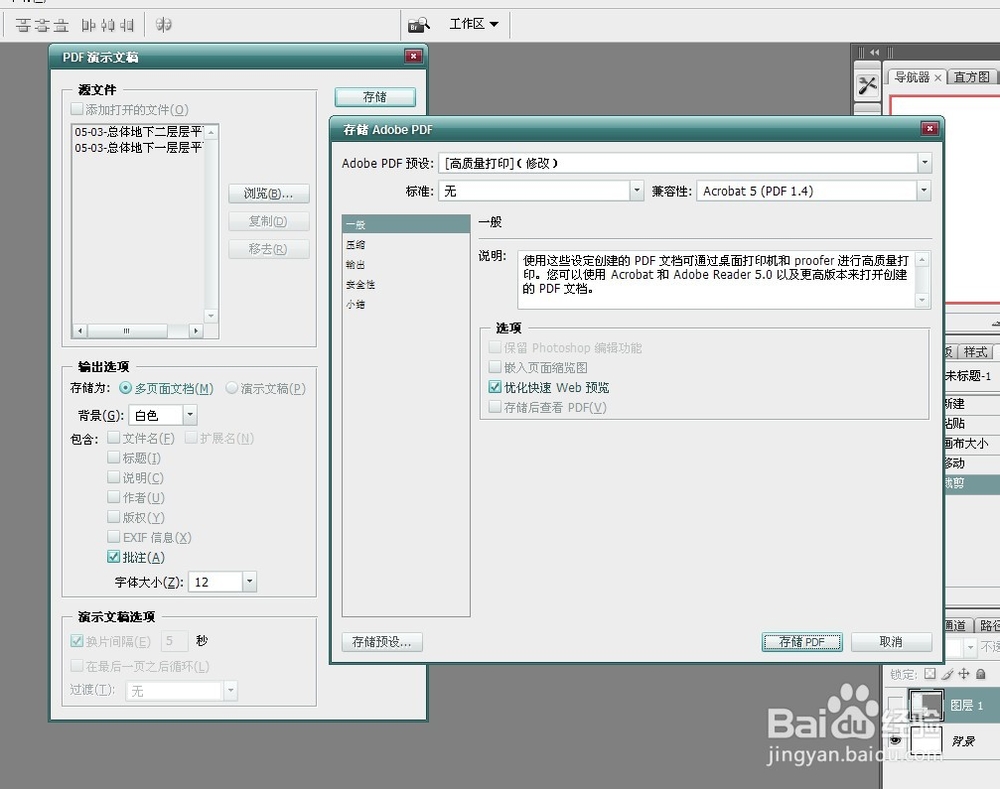The image size is (1000, 789).
Task: Click the 浏览 button
Action: tap(268, 193)
